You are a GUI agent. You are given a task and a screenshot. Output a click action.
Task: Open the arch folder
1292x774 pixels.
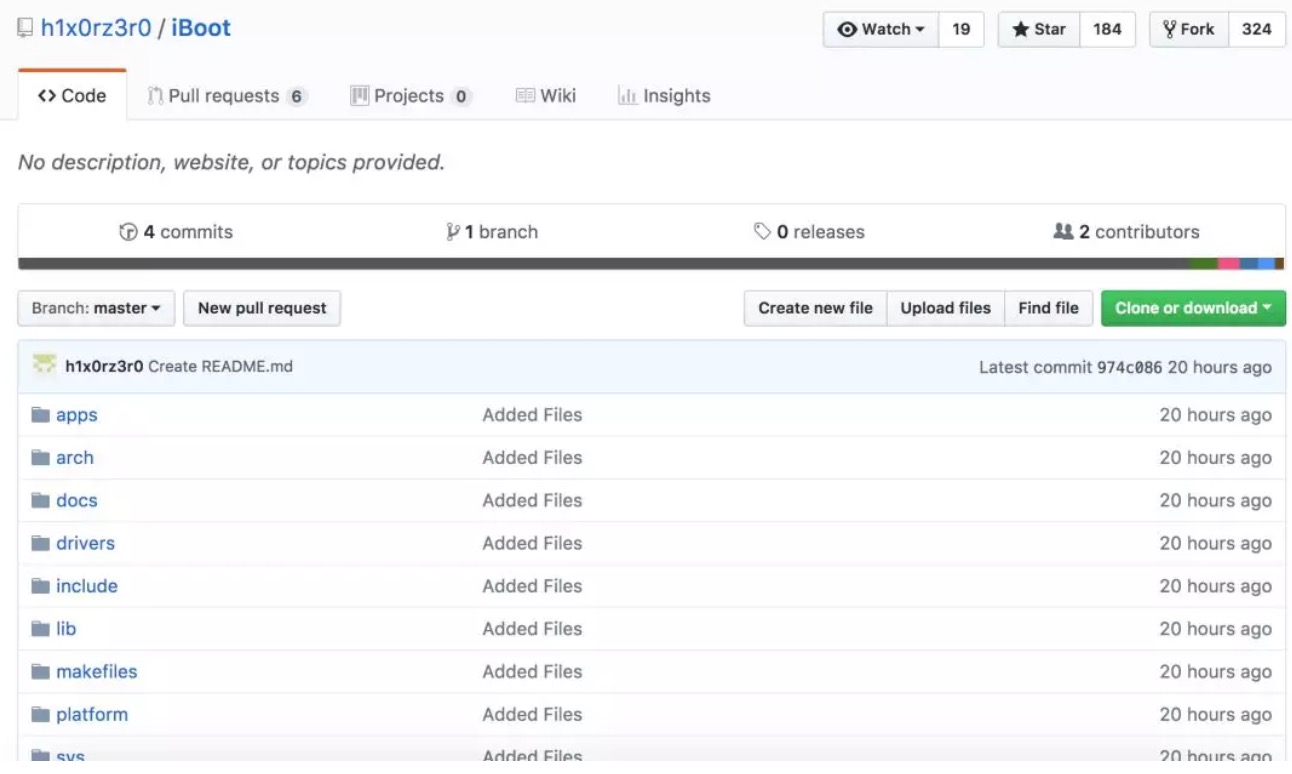click(75, 458)
